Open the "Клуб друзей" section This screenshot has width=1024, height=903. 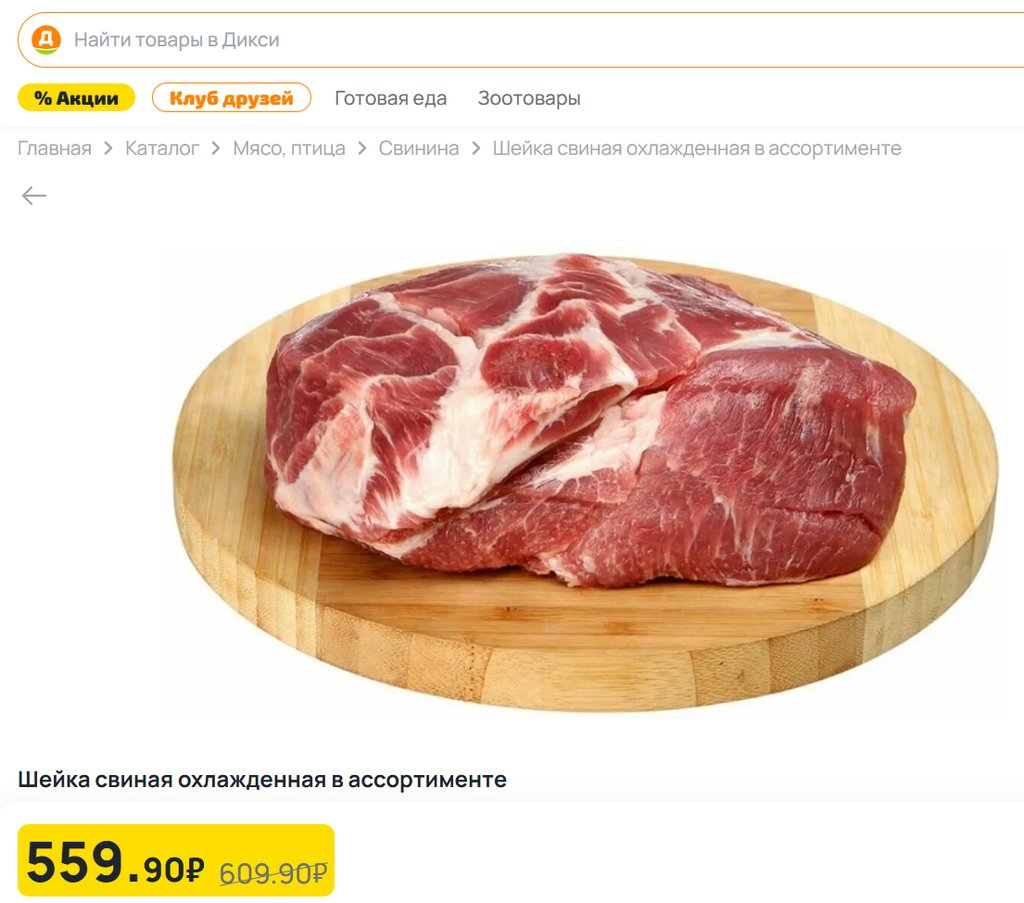coord(231,98)
